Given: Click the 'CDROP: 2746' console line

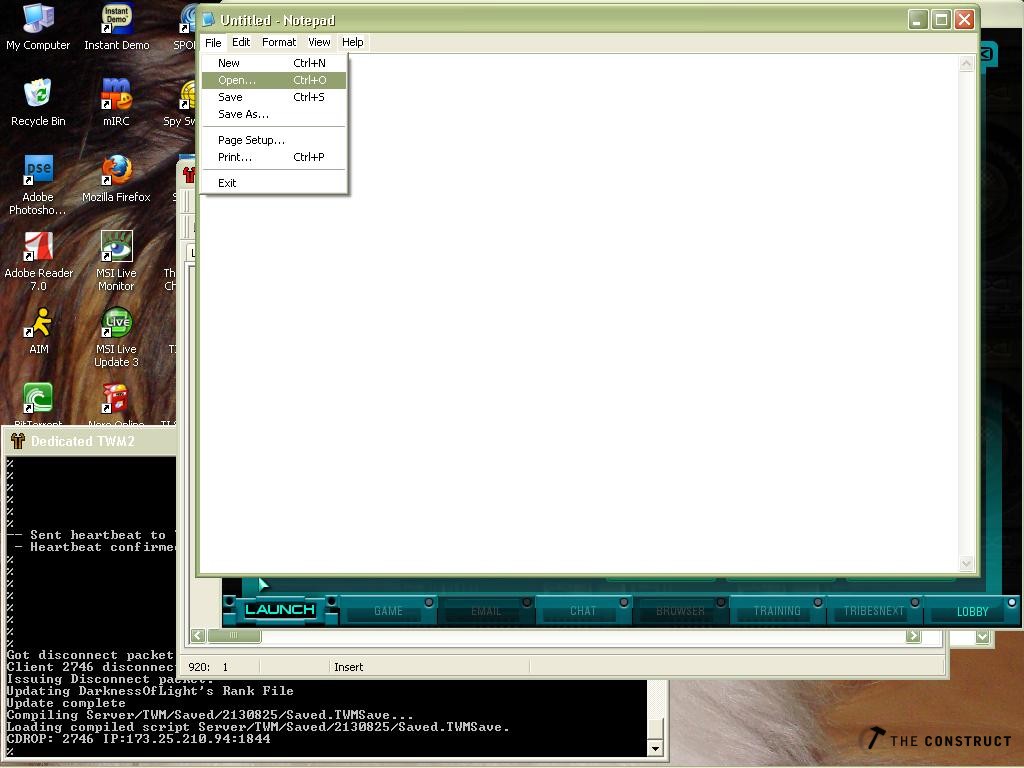Looking at the screenshot, I should pyautogui.click(x=138, y=739).
